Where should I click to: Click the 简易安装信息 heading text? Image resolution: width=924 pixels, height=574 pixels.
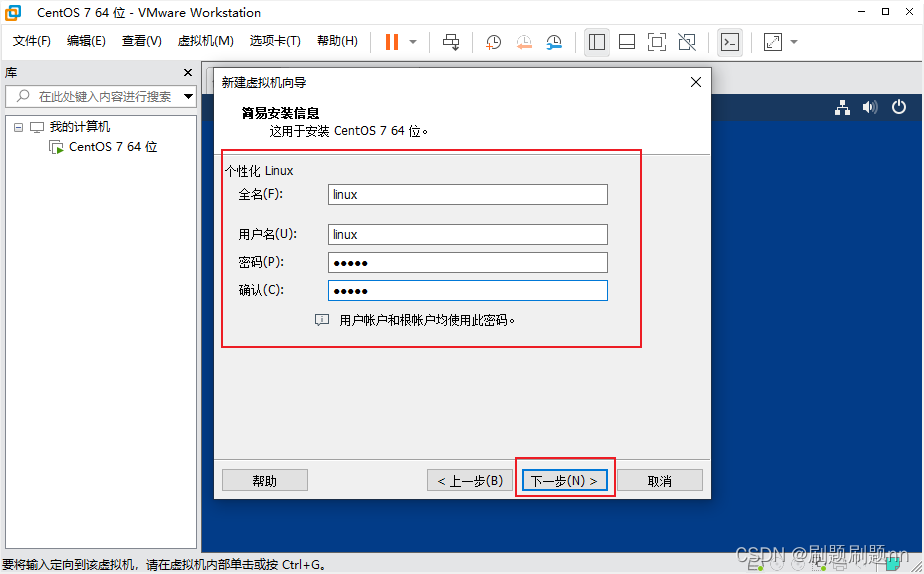(x=280, y=113)
